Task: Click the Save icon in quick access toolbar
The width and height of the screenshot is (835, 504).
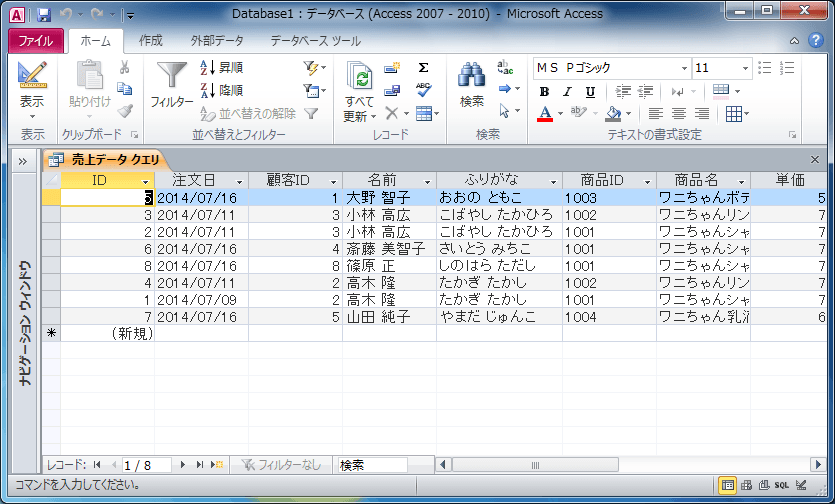Action: (x=44, y=14)
